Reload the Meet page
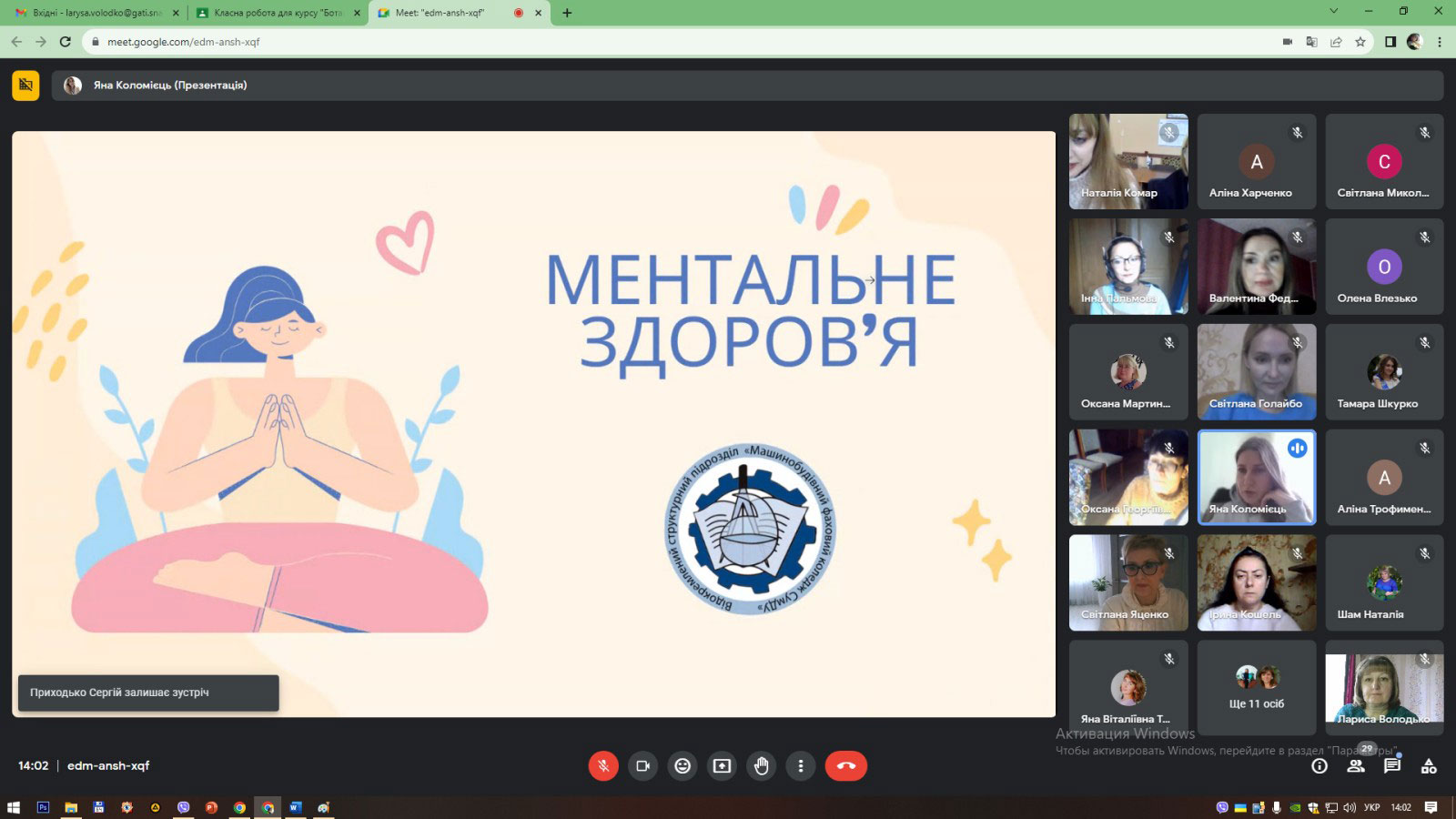Image resolution: width=1456 pixels, height=819 pixels. pos(66,42)
